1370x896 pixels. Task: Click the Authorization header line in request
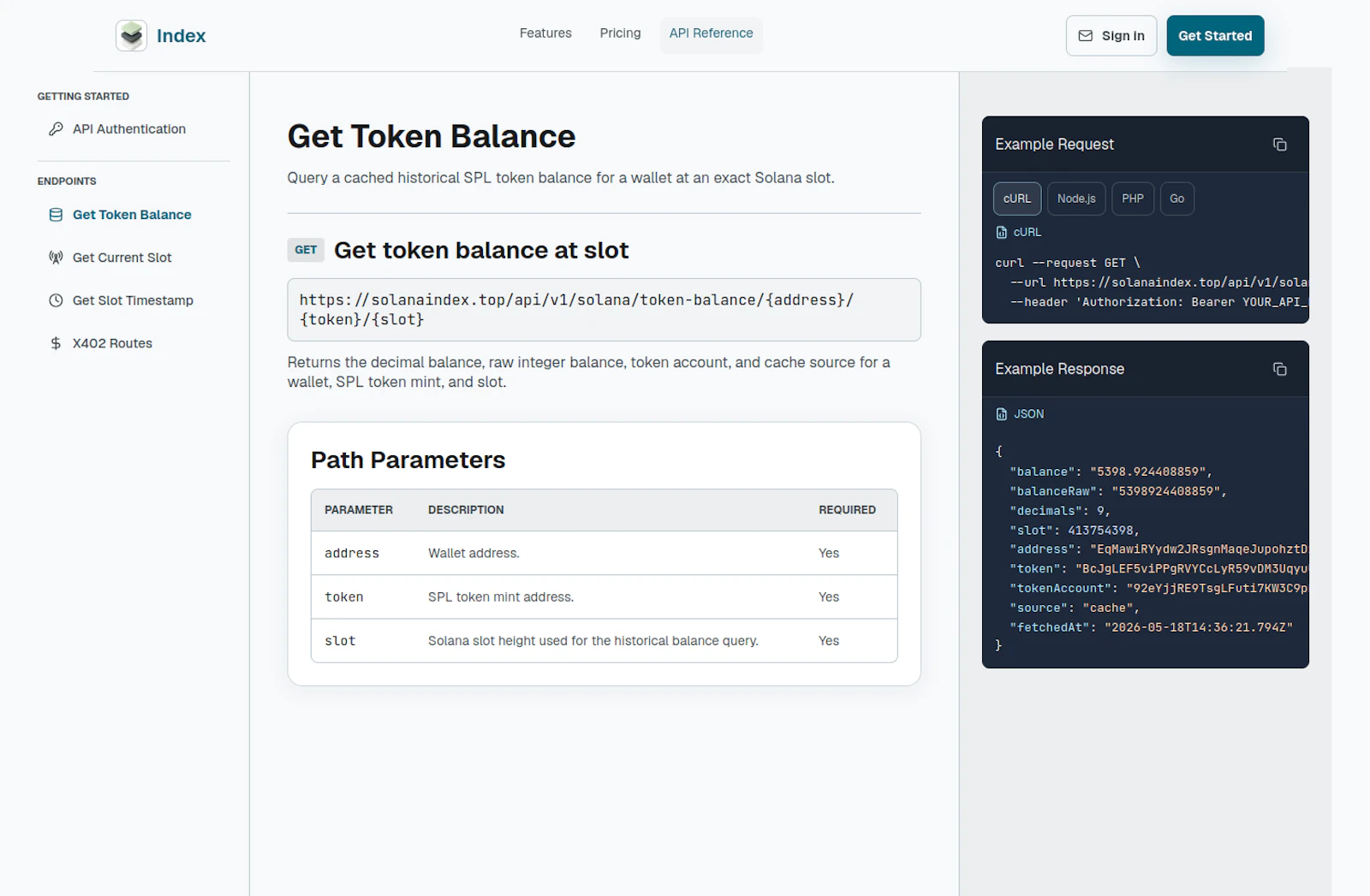[1159, 302]
